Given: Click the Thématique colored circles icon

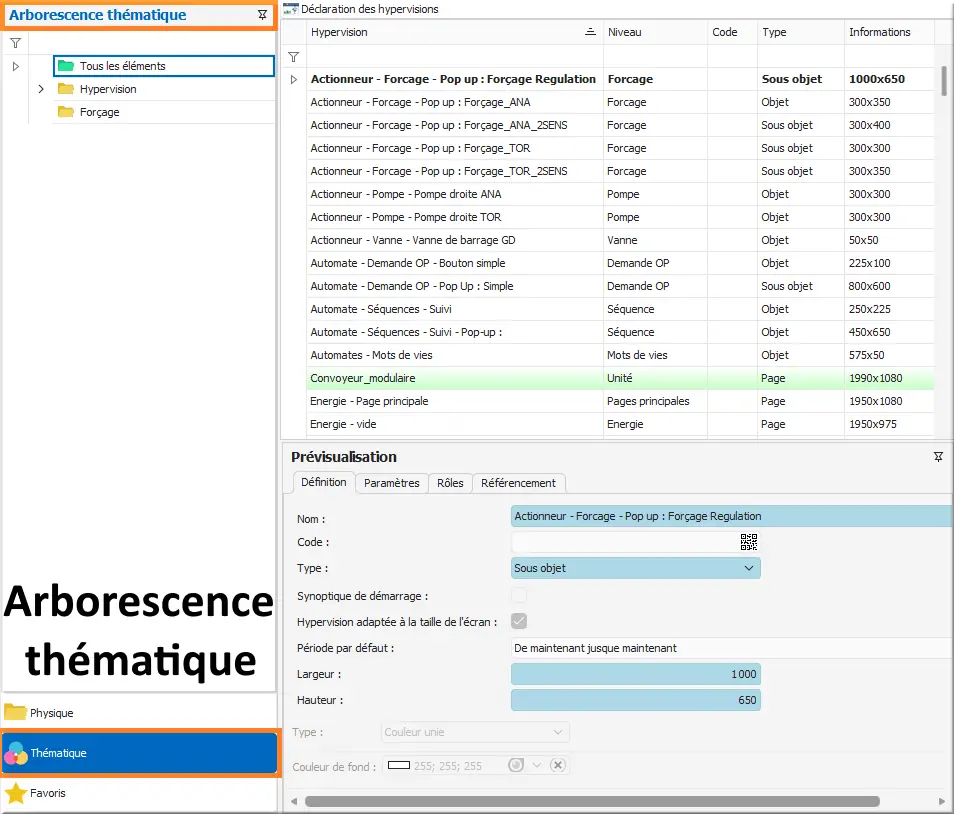Looking at the screenshot, I should 16,753.
